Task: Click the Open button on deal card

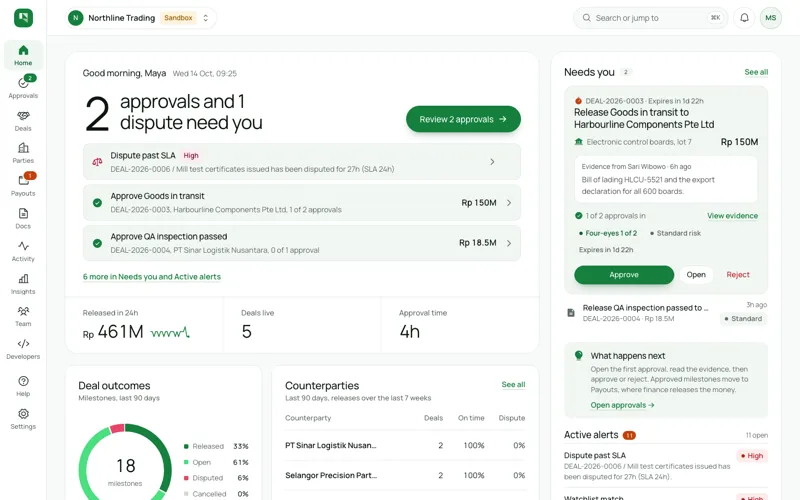Action: click(x=696, y=274)
